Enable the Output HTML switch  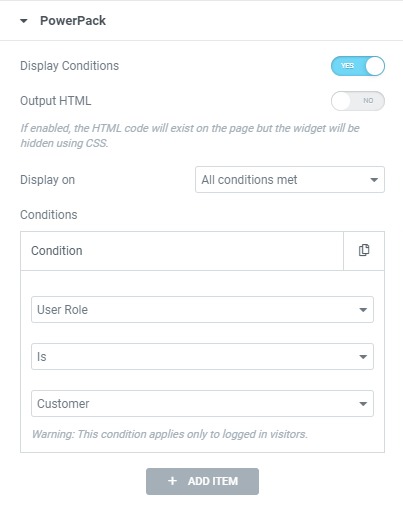358,101
